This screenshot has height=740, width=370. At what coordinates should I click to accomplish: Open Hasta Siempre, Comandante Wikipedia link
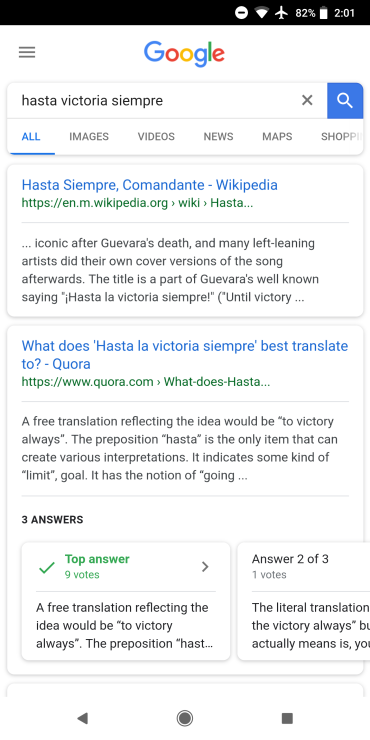150,185
